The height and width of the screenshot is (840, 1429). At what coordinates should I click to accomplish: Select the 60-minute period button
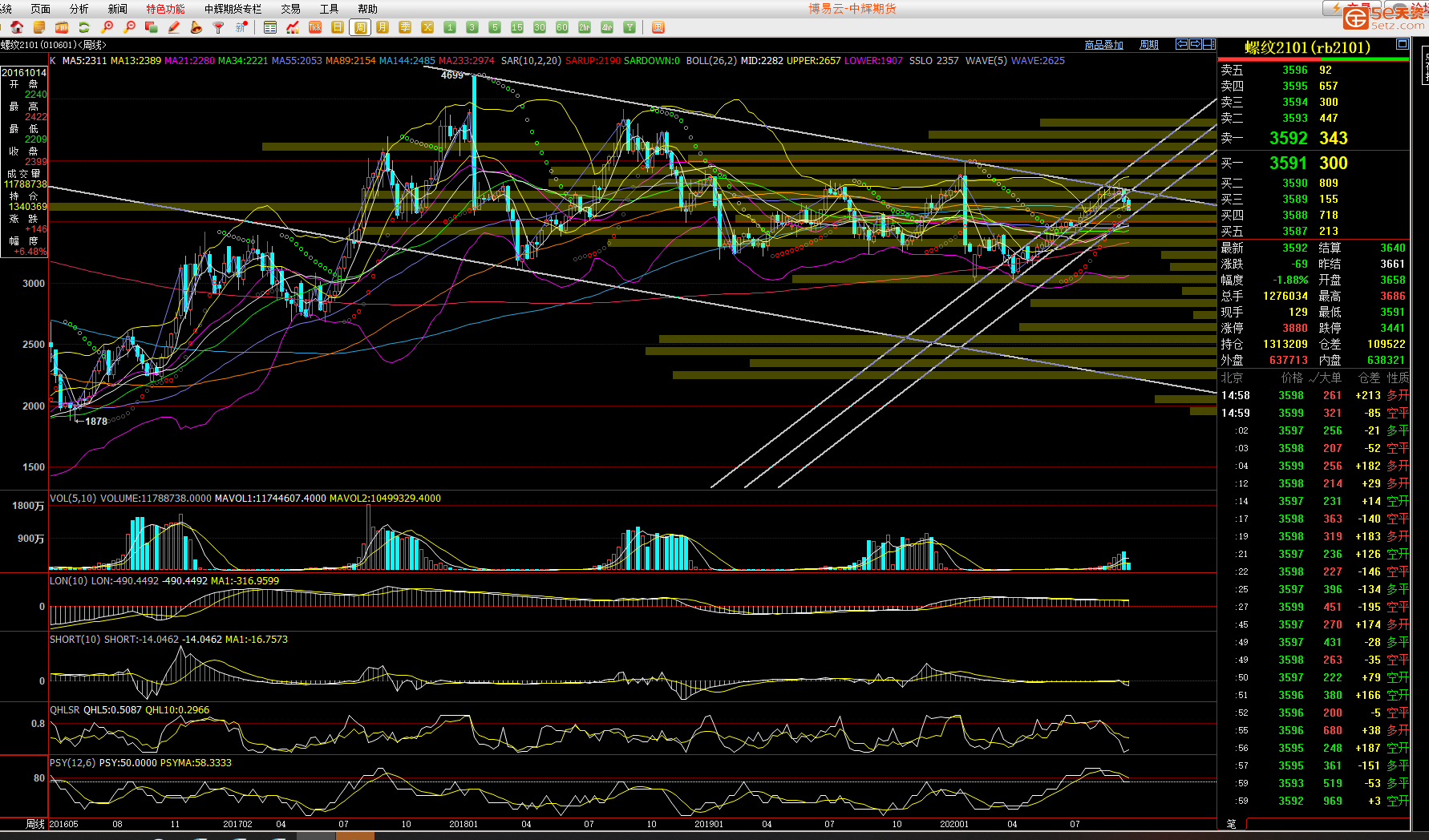(562, 27)
